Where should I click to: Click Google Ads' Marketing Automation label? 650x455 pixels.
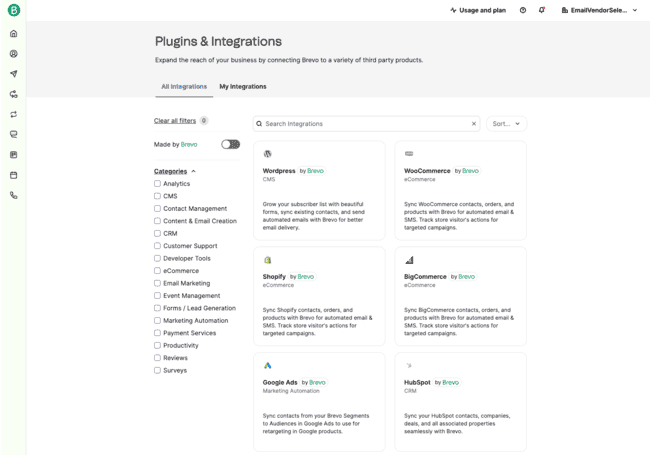point(291,391)
